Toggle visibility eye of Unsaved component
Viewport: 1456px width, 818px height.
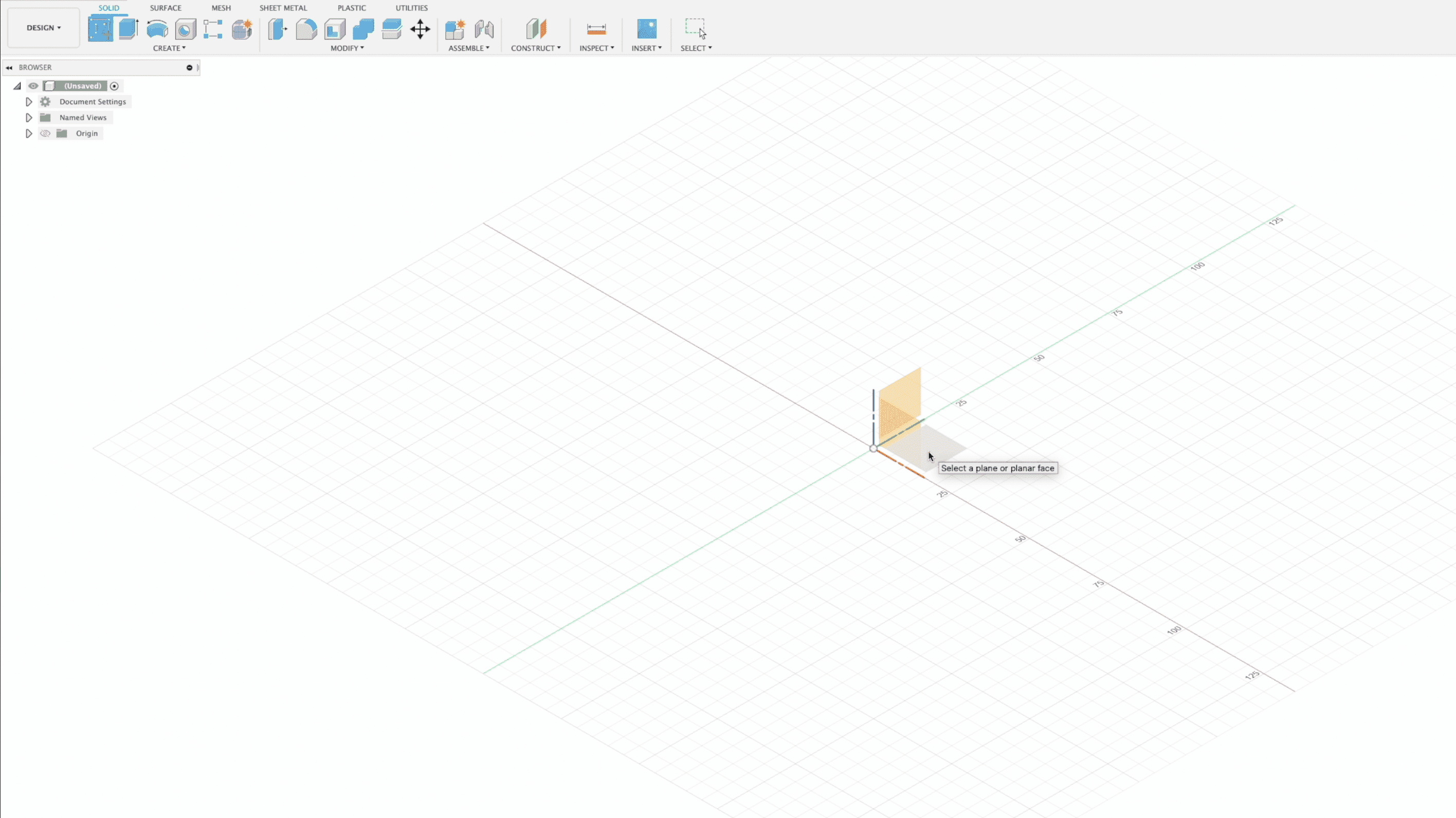(33, 86)
